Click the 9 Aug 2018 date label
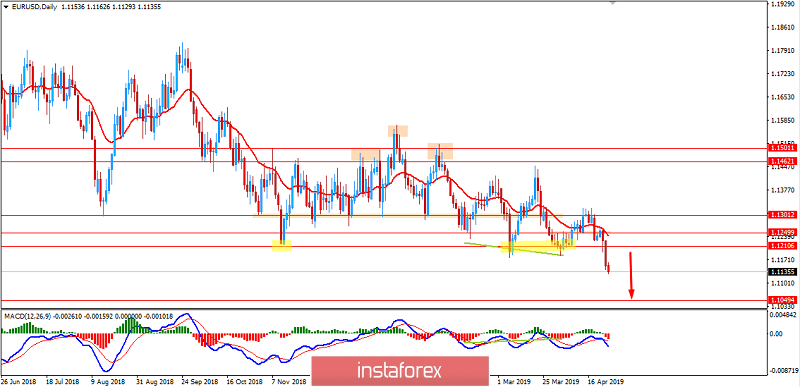 (x=108, y=381)
